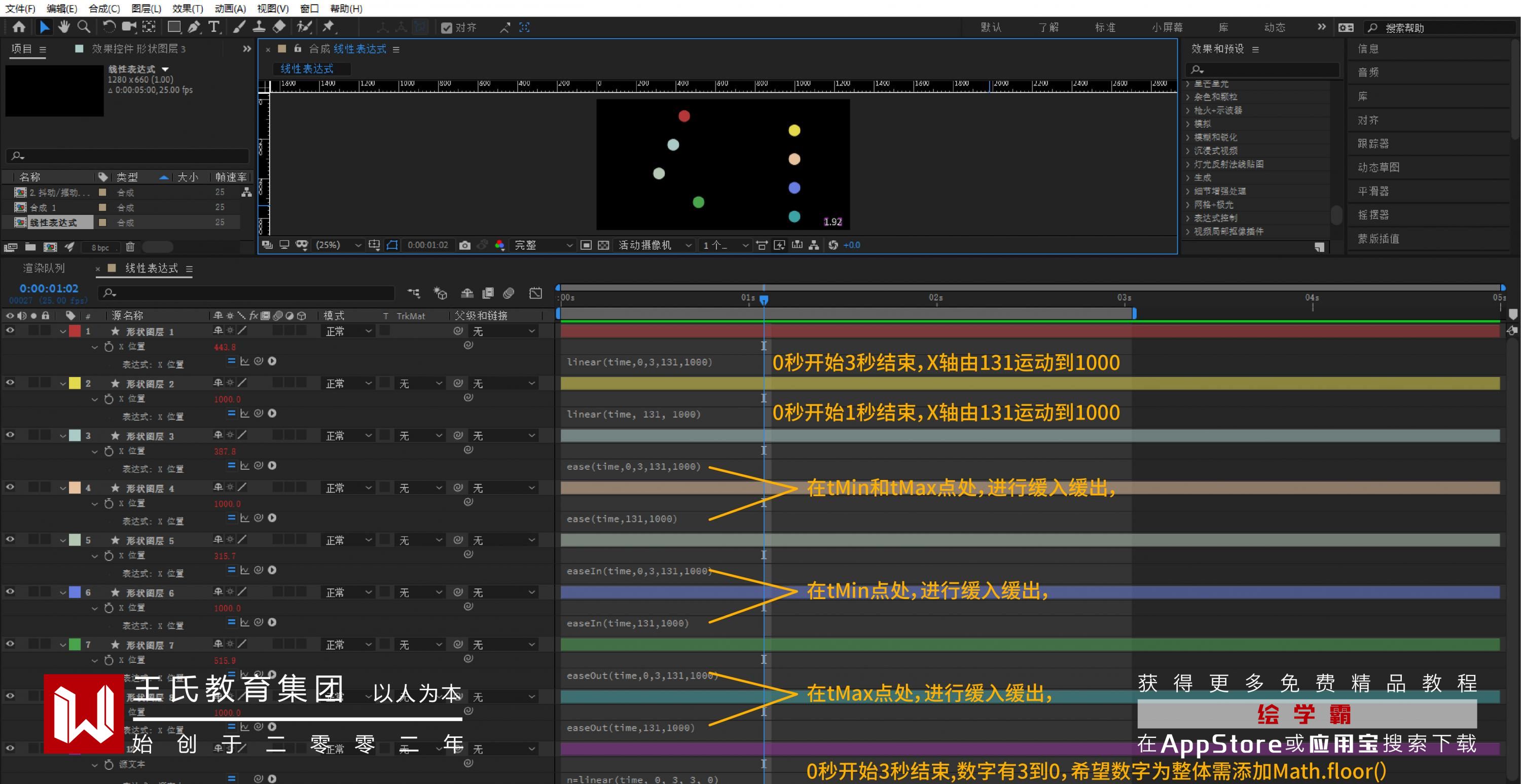Select the Type text tool

(214, 26)
